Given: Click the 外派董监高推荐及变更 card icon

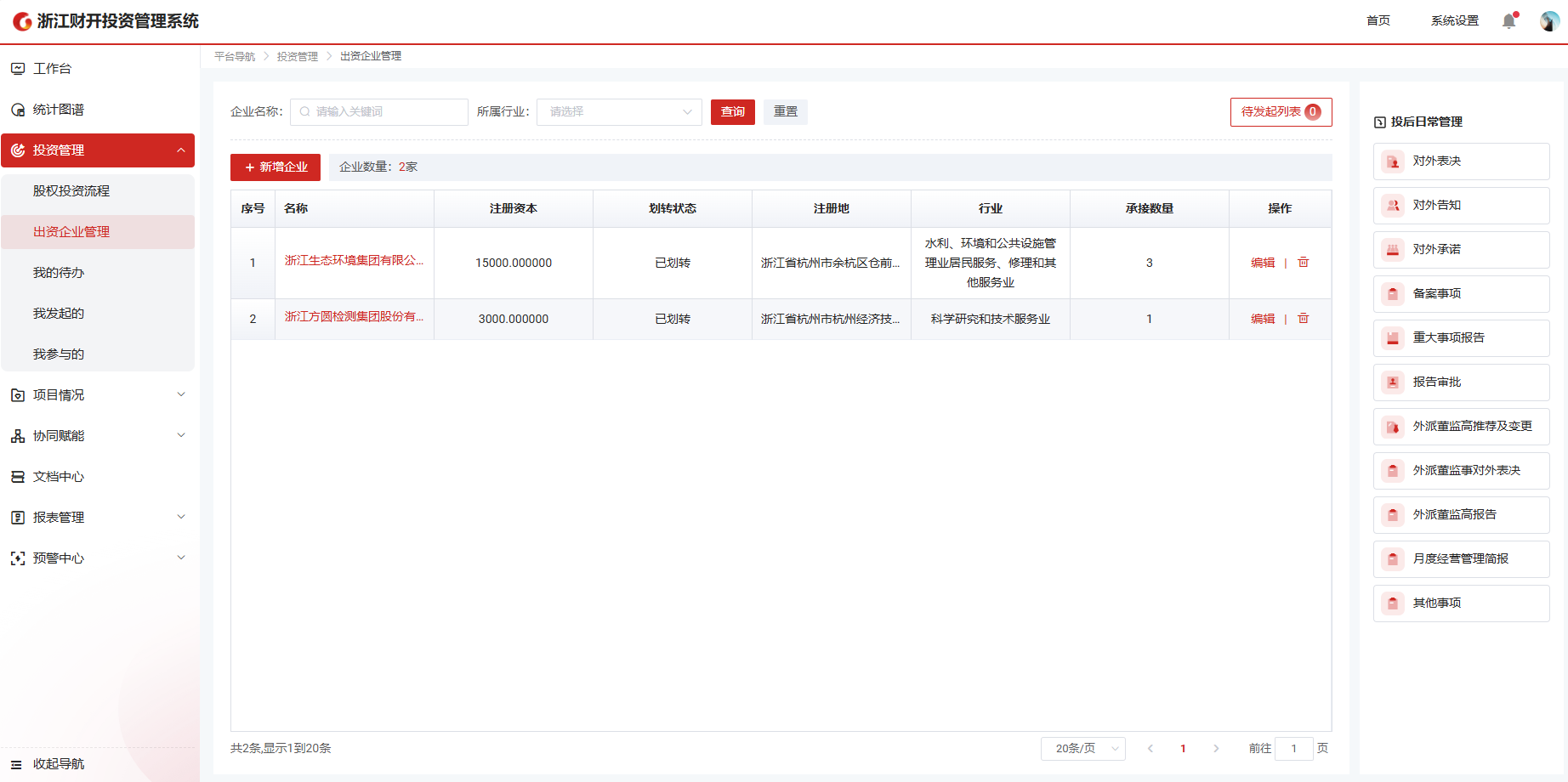Looking at the screenshot, I should (1393, 427).
